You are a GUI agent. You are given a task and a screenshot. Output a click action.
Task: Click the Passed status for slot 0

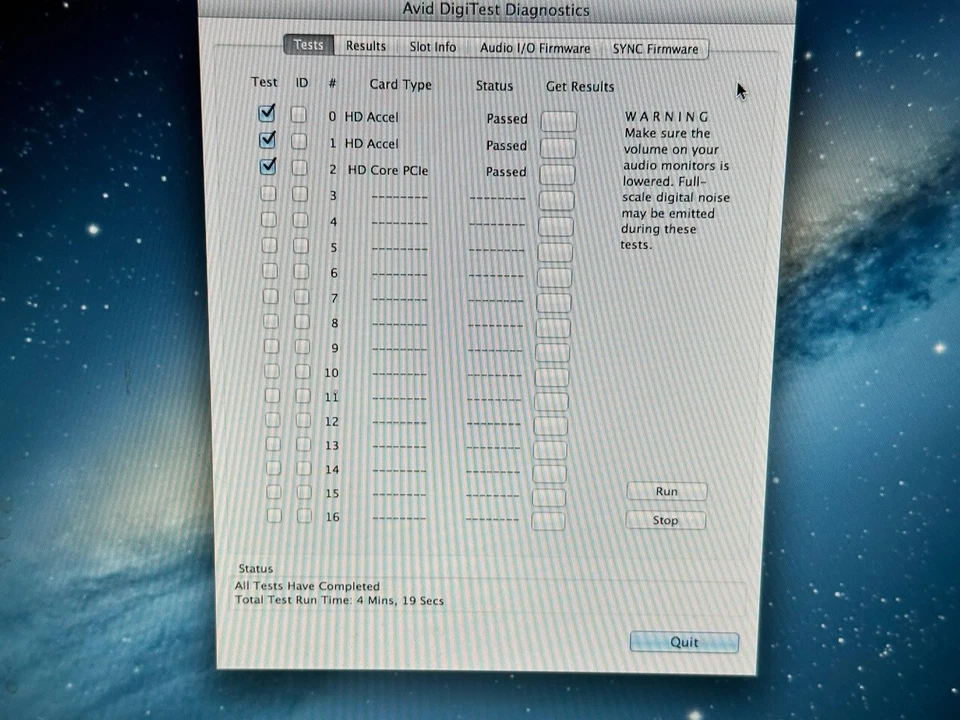[x=507, y=119]
